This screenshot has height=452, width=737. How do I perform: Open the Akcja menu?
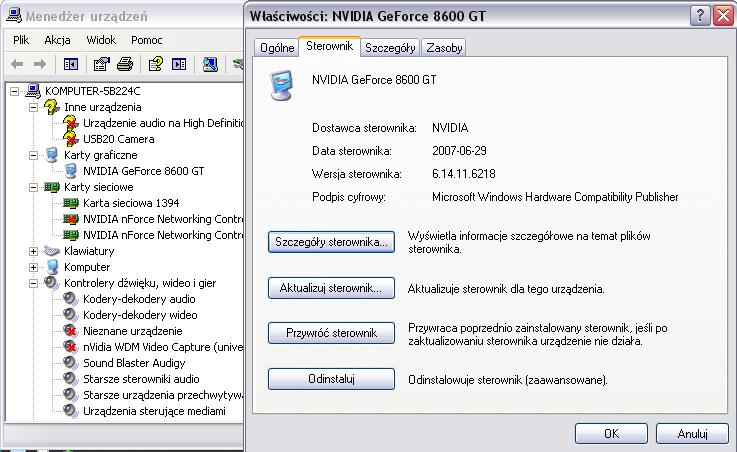tap(57, 40)
